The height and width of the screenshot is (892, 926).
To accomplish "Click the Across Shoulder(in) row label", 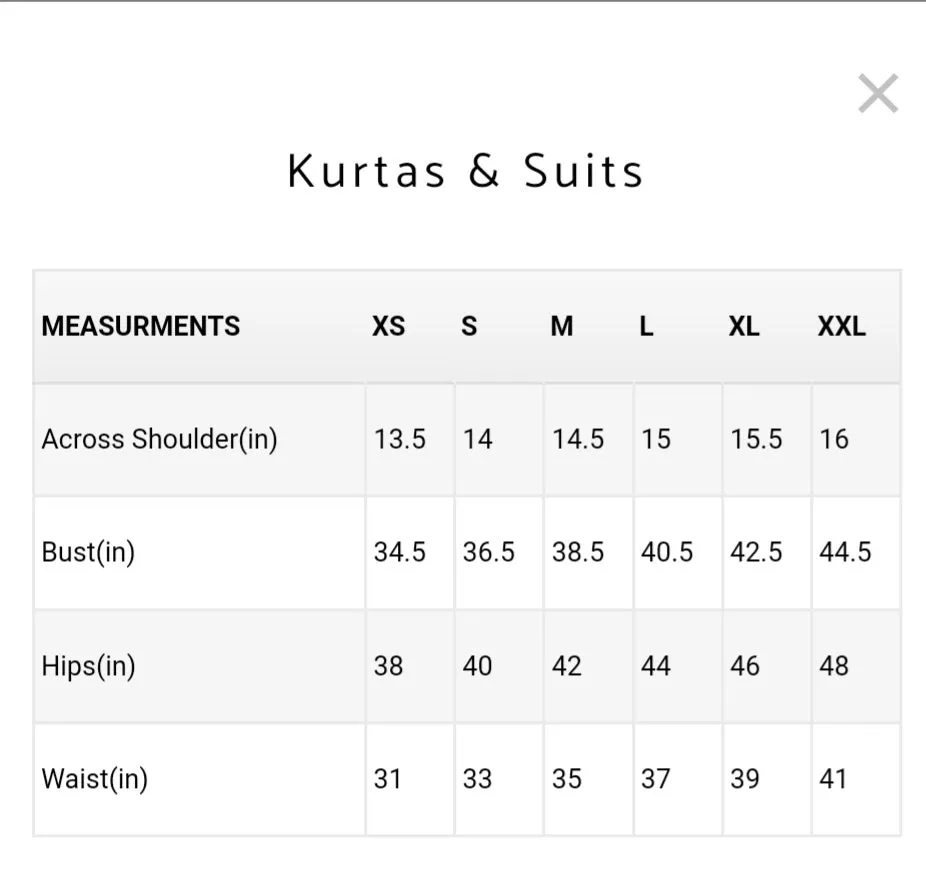I will coord(159,439).
